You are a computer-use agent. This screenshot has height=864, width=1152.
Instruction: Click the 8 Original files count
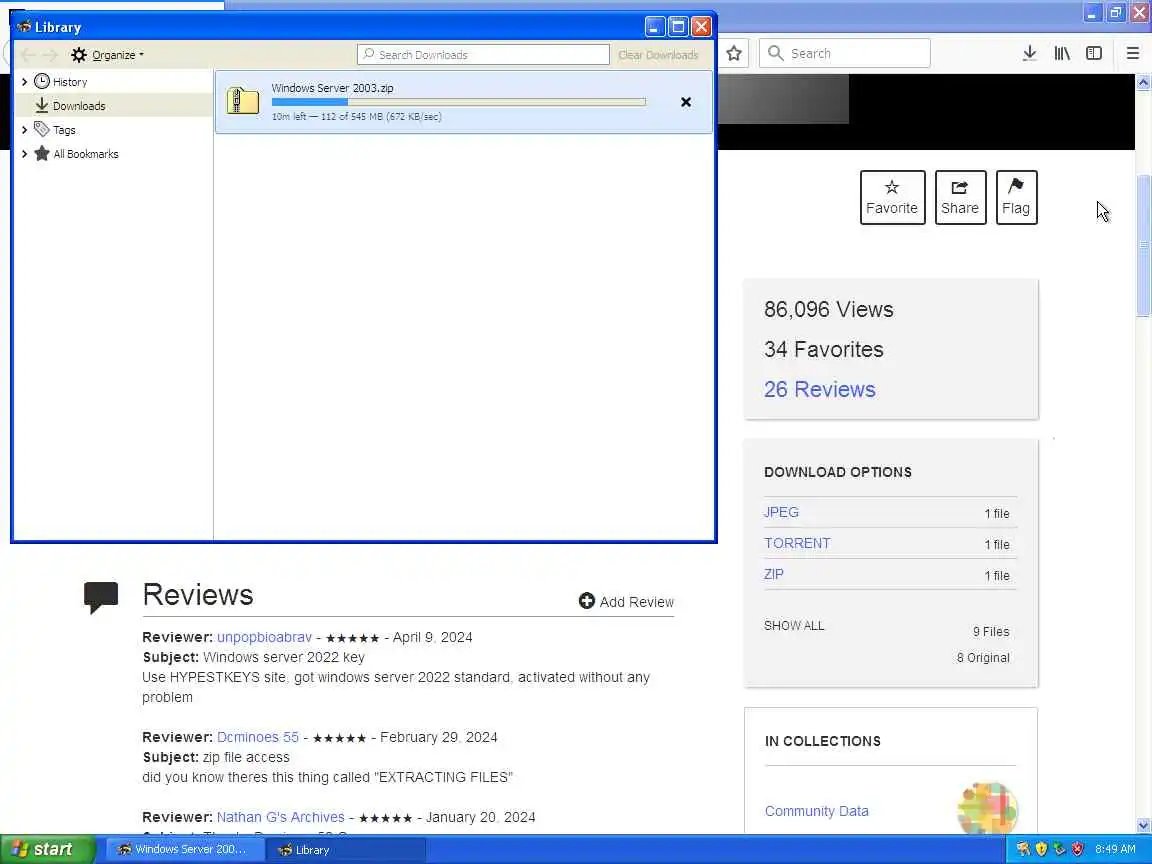click(983, 658)
